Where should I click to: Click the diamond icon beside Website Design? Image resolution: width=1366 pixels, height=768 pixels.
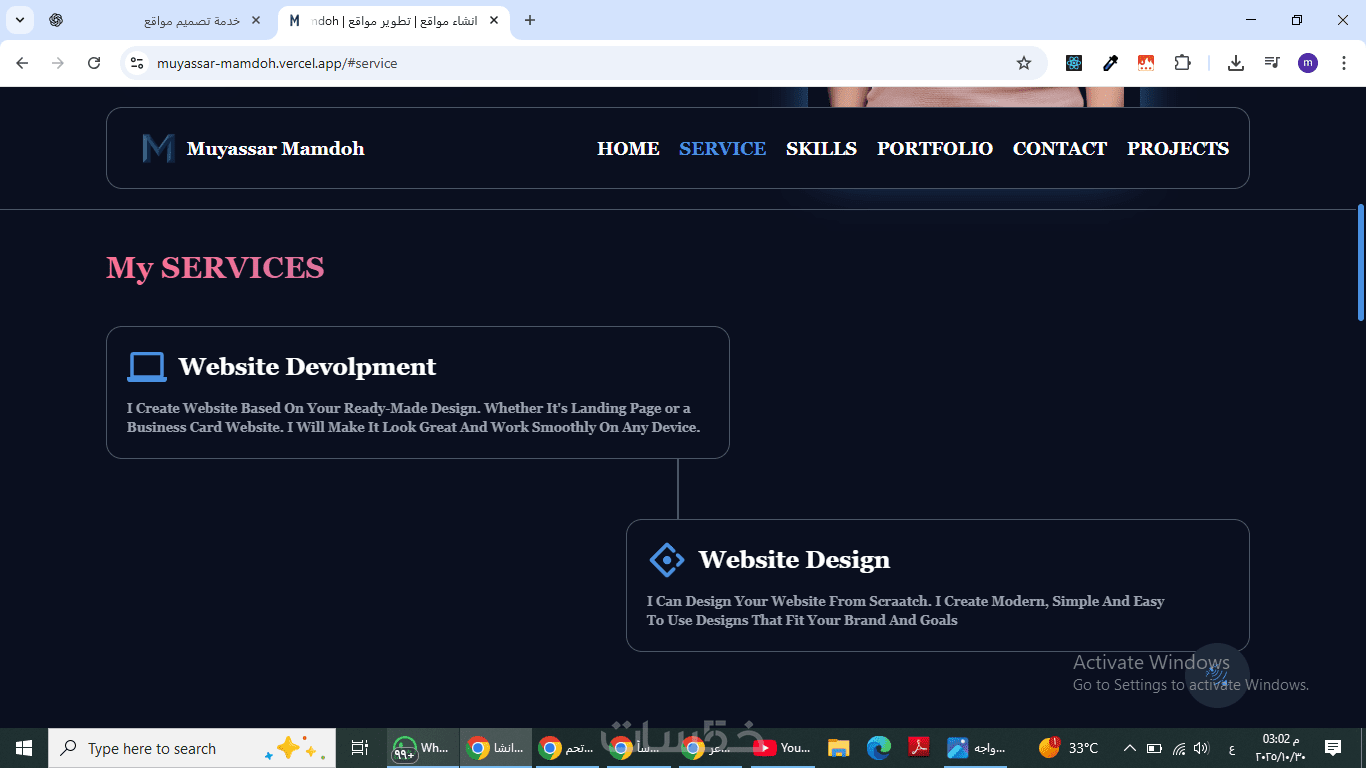coord(667,560)
